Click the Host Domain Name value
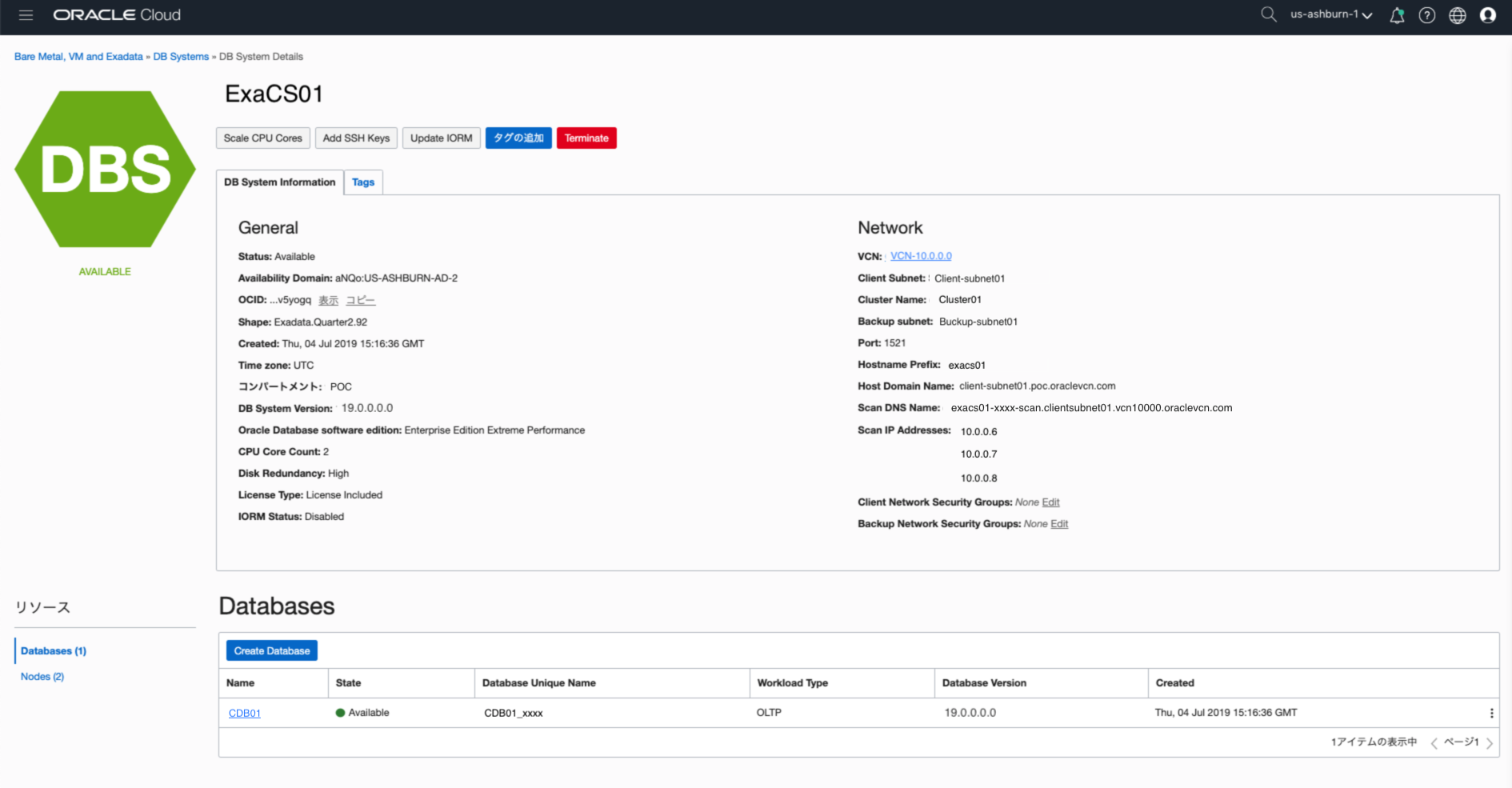 tap(1037, 386)
